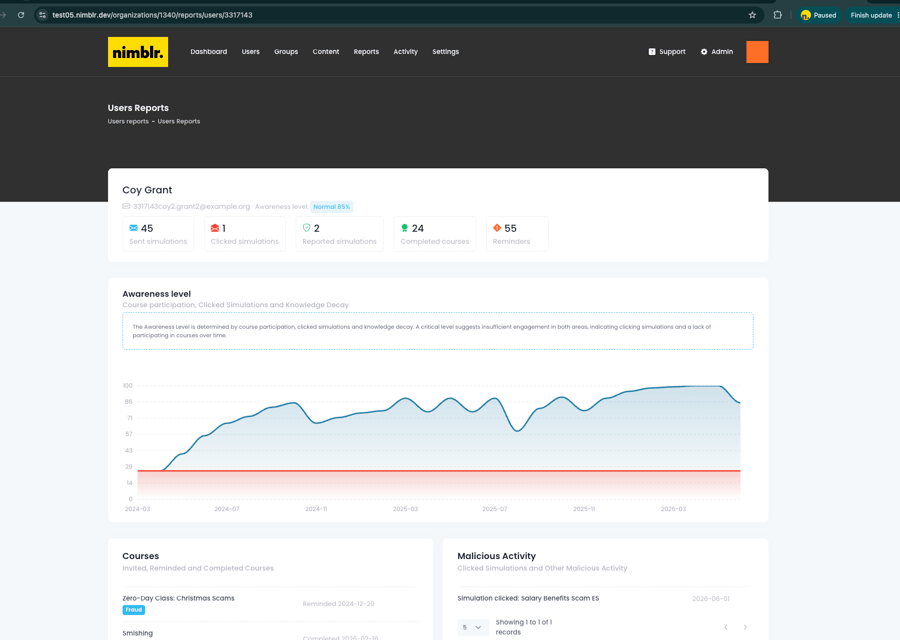Click the address bar URL
The height and width of the screenshot is (640, 900).
pos(152,15)
